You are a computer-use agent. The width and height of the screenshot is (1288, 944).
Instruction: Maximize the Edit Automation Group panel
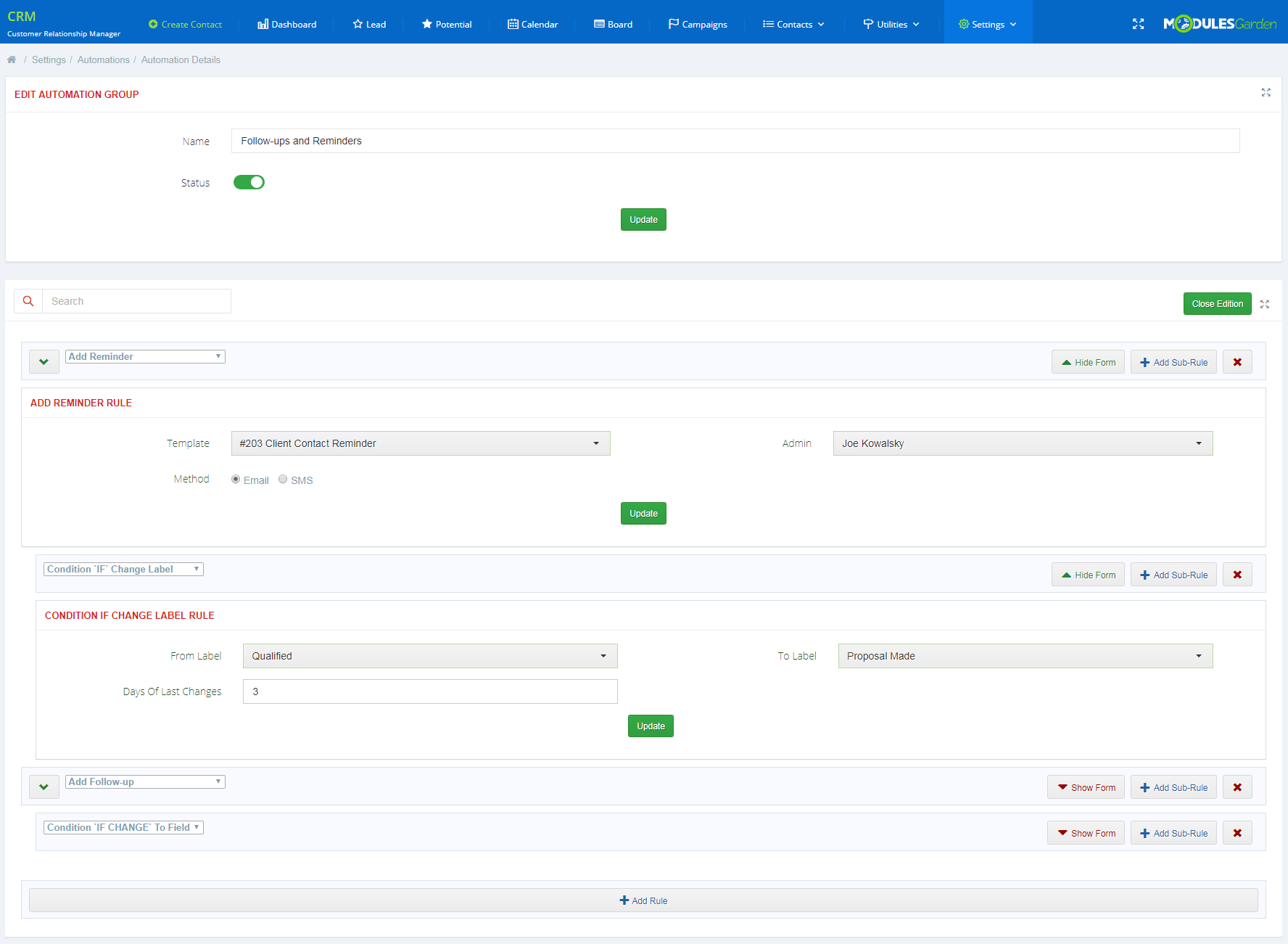pos(1266,93)
